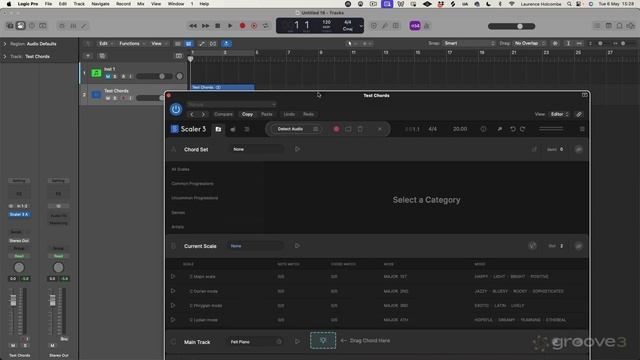The width and height of the screenshot is (640, 360).
Task: Click the Logic LCD tempo display
Action: [x=327, y=24]
